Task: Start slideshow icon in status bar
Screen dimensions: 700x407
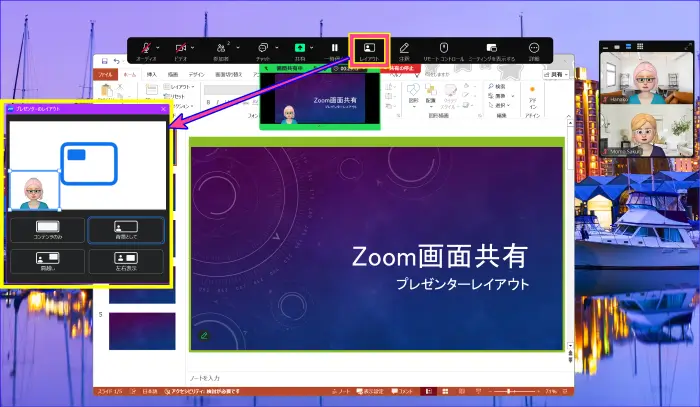Action: tap(478, 391)
